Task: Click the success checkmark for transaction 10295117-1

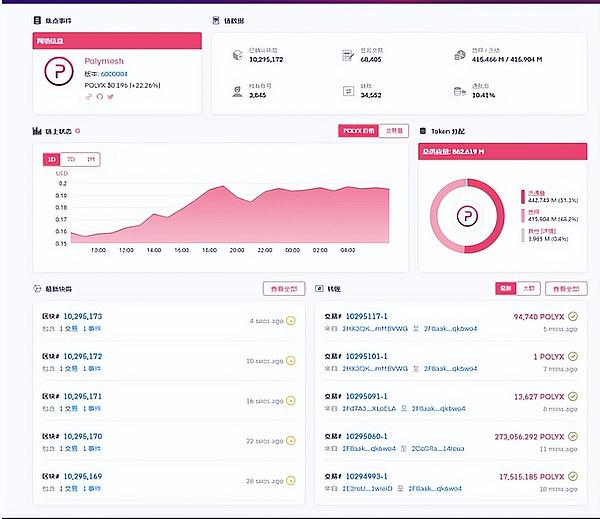Action: [x=572, y=317]
